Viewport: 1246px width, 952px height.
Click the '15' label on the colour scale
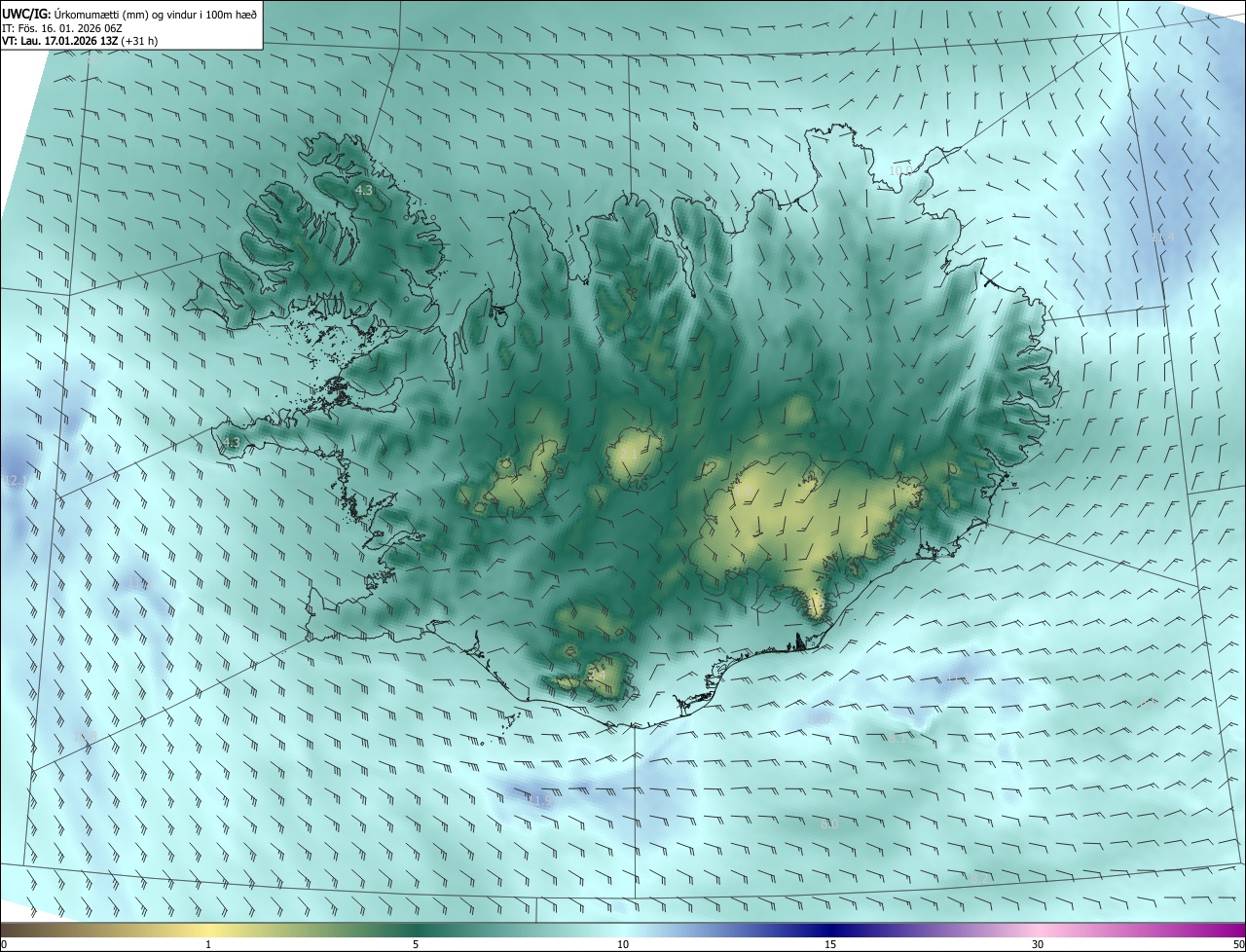click(830, 944)
